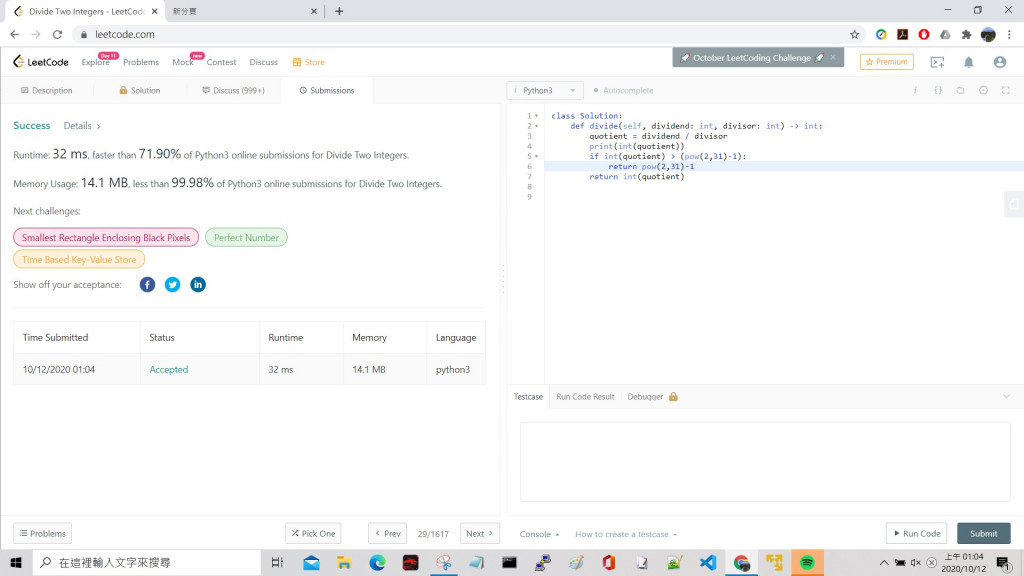Expand submission Details
This screenshot has width=1024, height=576.
(82, 125)
